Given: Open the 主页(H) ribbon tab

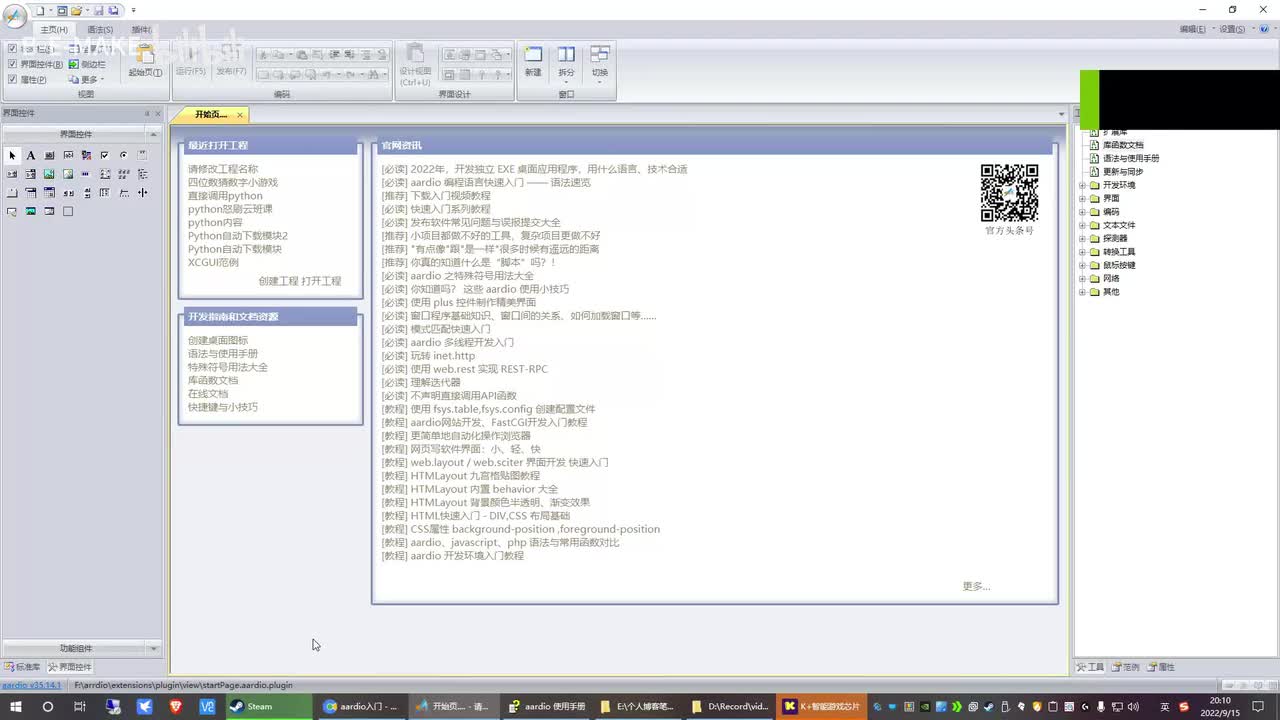Looking at the screenshot, I should tap(54, 30).
